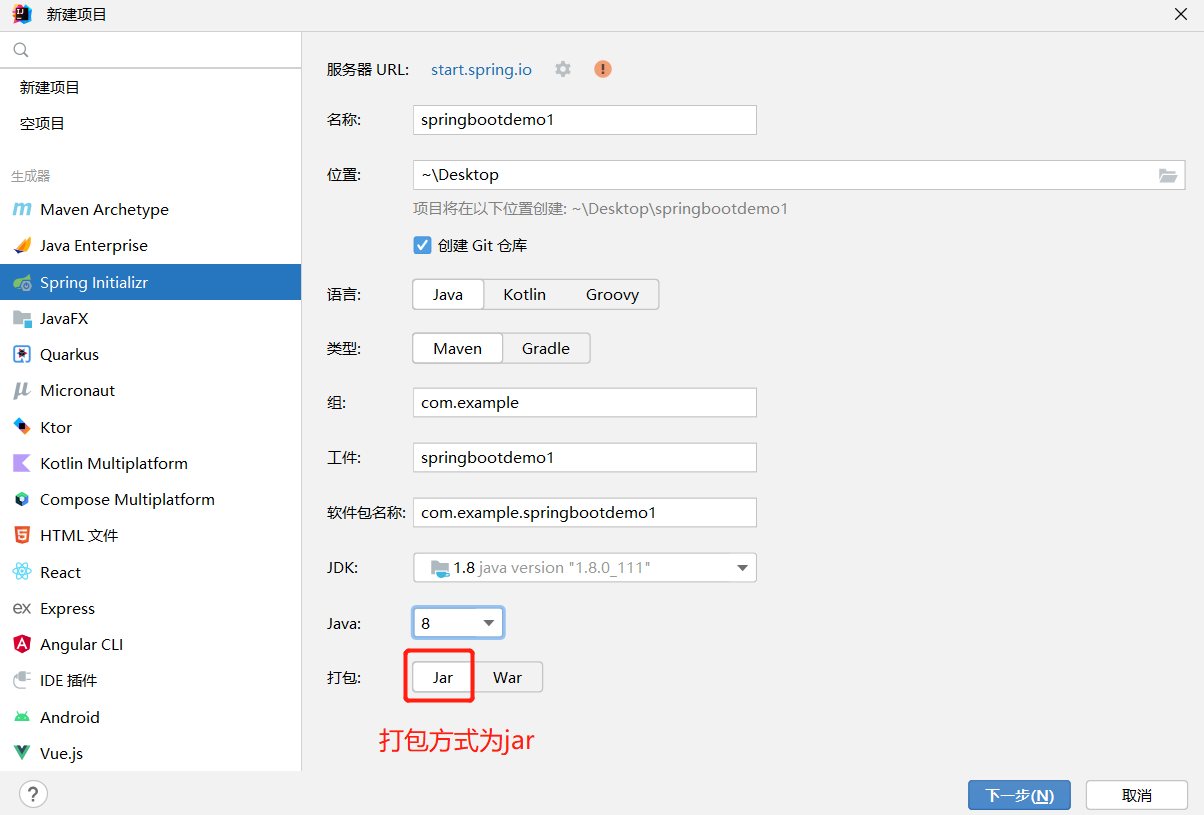
Task: Open folder browser for the 位置 field
Action: click(x=1168, y=174)
